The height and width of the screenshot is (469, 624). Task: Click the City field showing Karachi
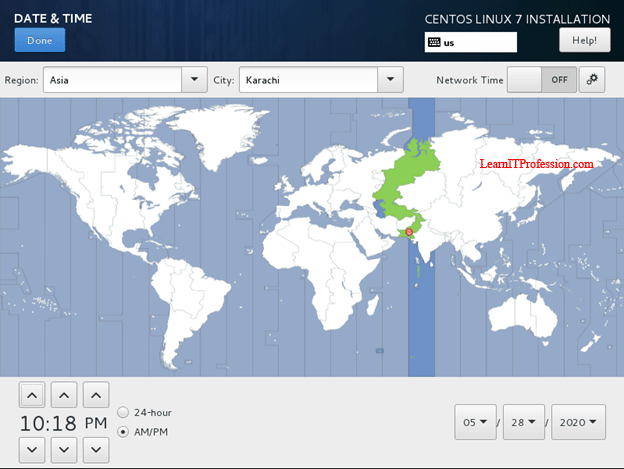[308, 80]
